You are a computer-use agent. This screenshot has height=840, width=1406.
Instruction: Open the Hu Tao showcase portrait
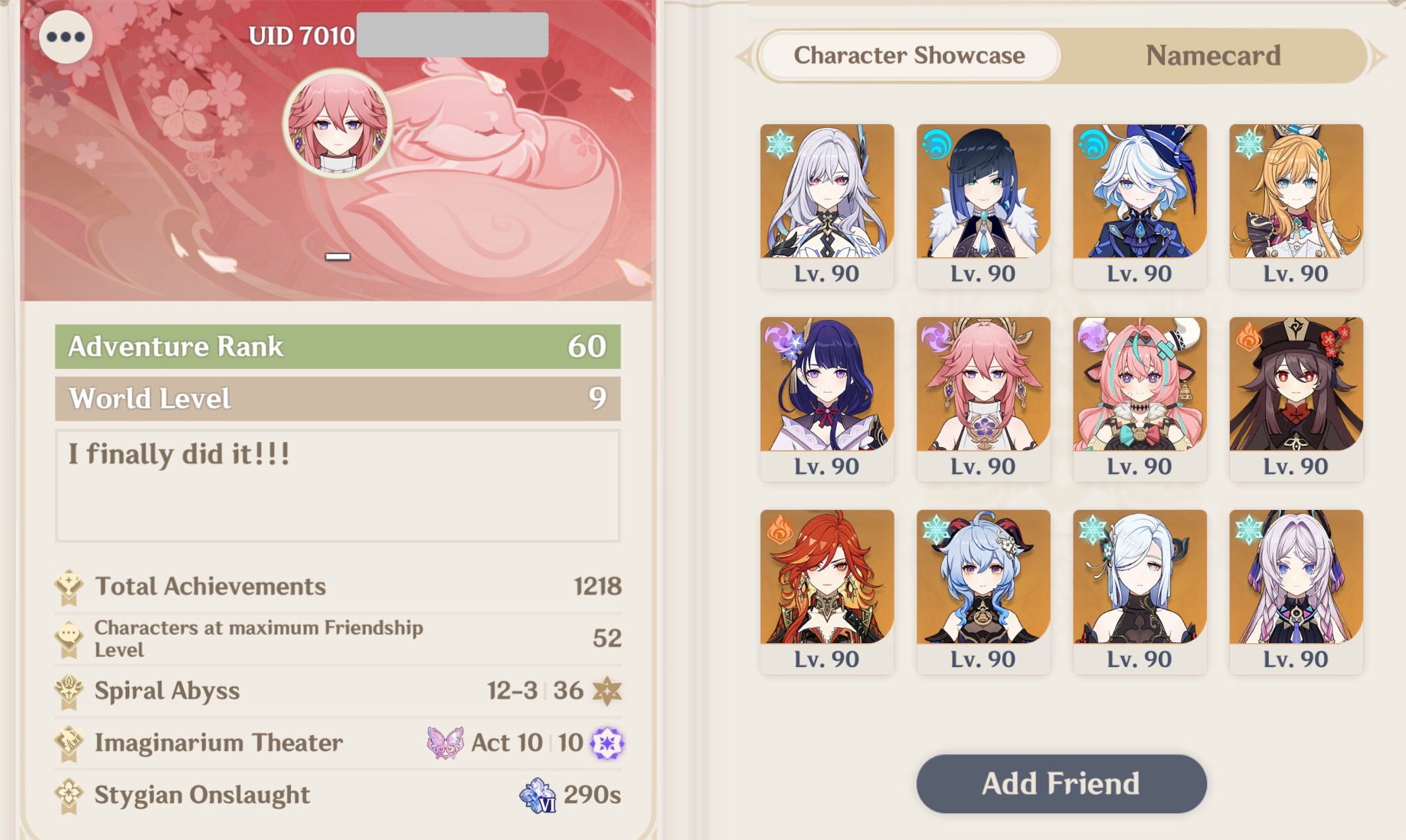tap(1296, 399)
